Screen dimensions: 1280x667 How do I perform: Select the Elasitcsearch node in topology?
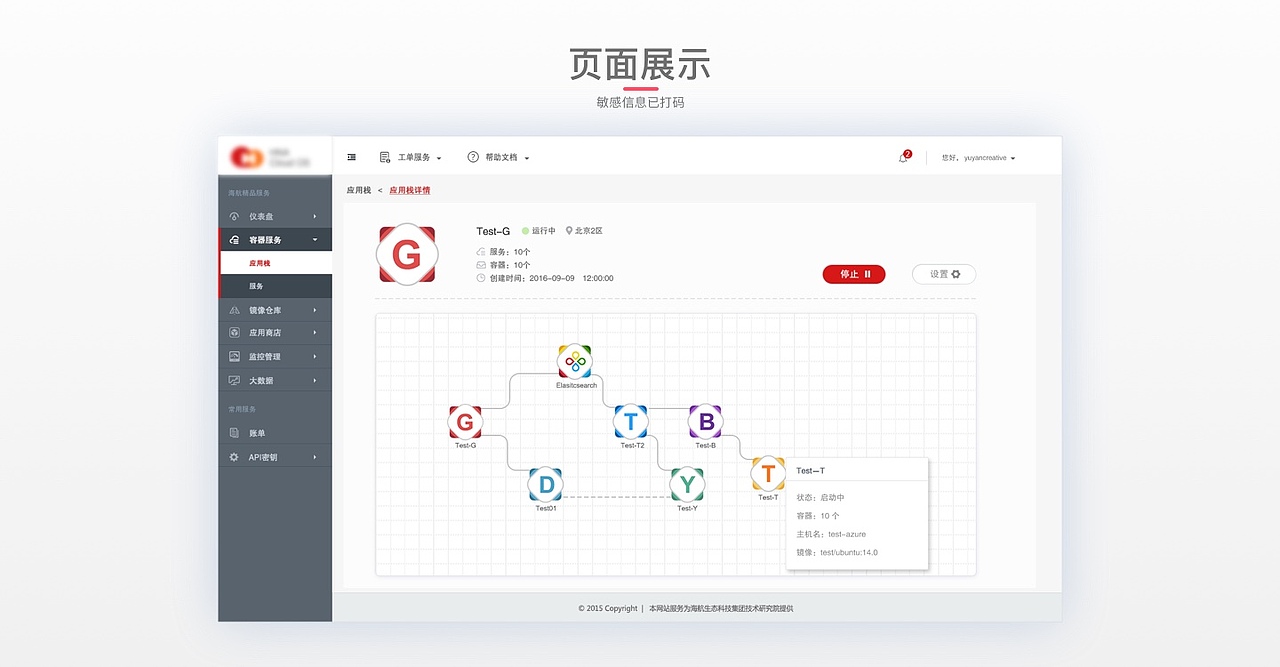pyautogui.click(x=575, y=361)
